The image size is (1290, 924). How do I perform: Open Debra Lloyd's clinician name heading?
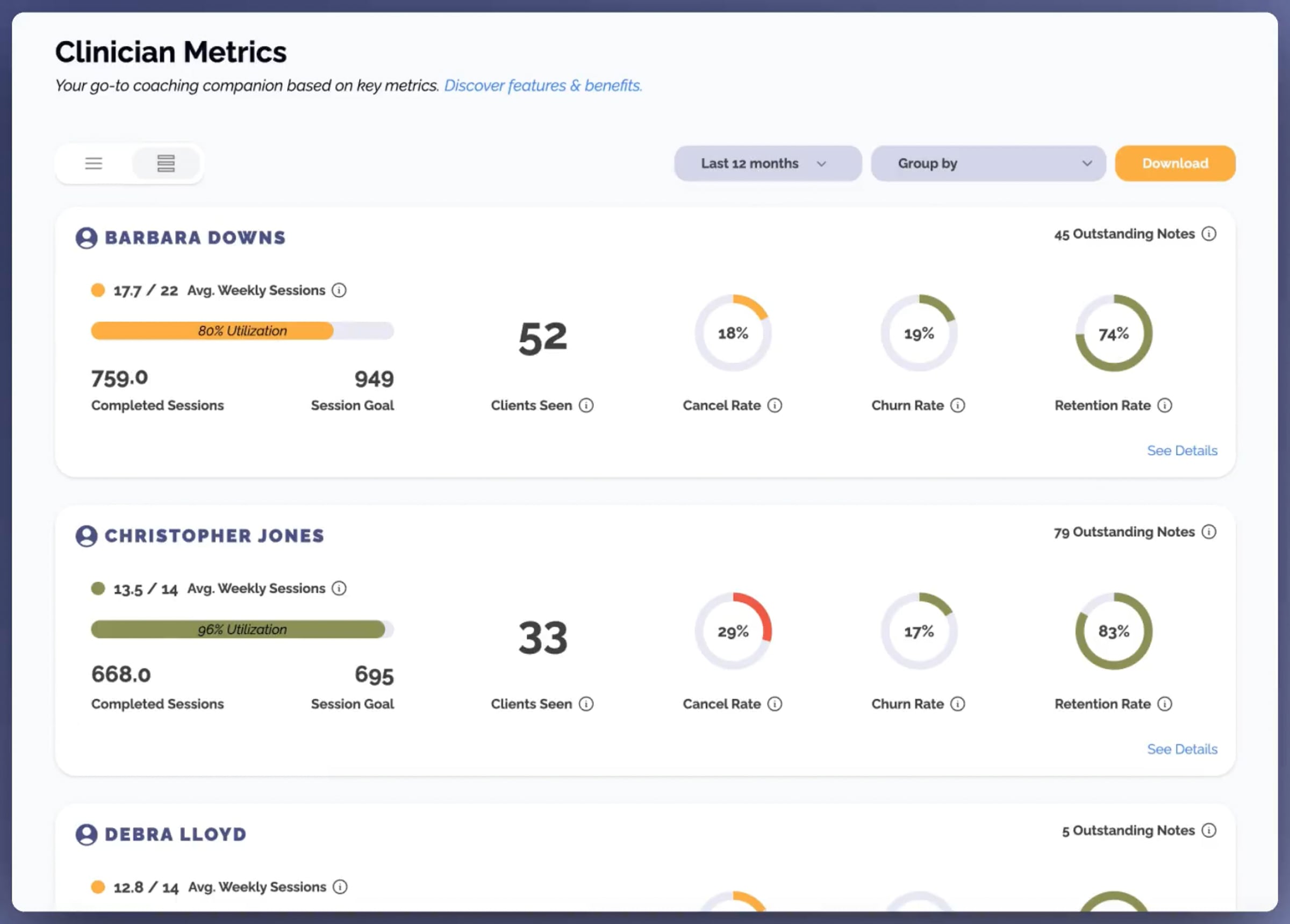tap(176, 835)
